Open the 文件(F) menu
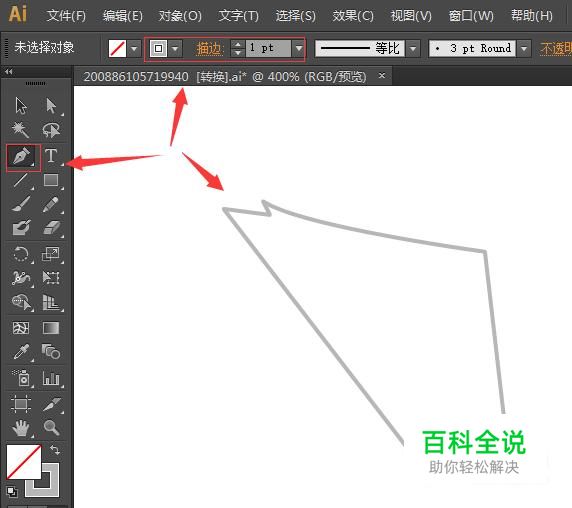Image resolution: width=572 pixels, height=508 pixels. [66, 16]
